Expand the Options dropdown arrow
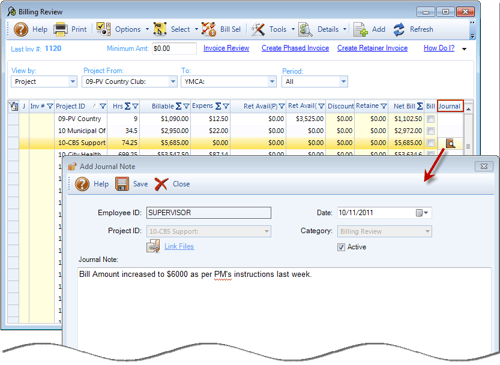500x365 pixels. click(x=147, y=29)
